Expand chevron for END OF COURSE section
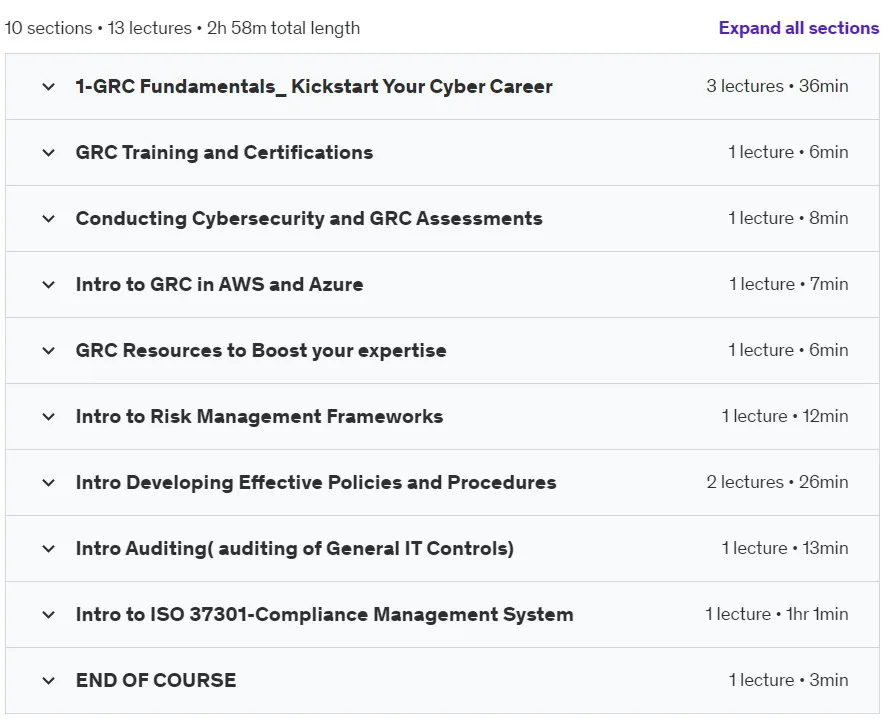 coord(48,681)
